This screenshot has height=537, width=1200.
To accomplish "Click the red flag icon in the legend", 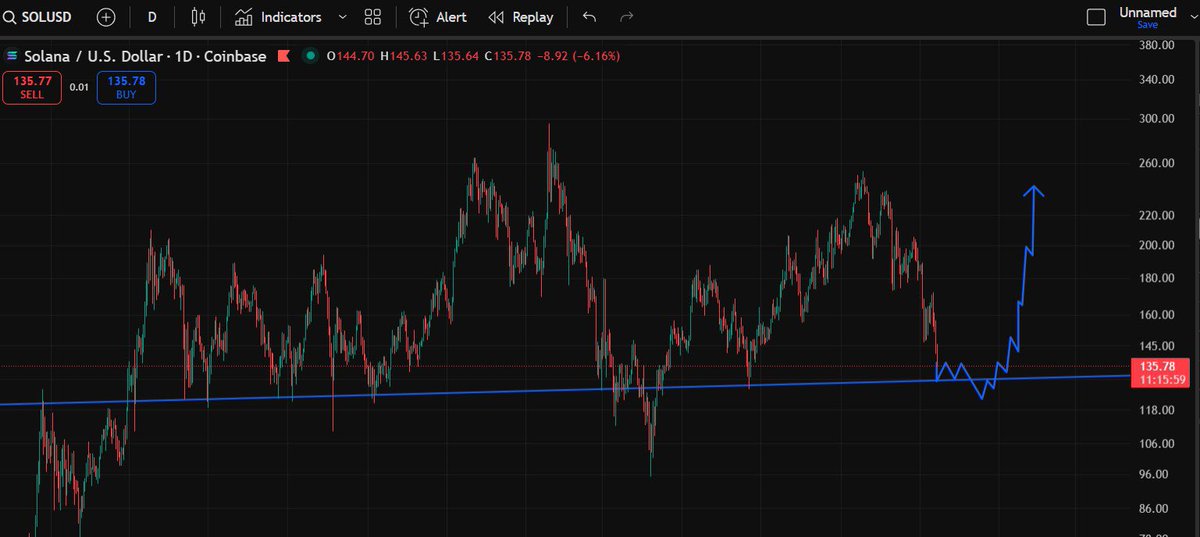I will pyautogui.click(x=284, y=56).
